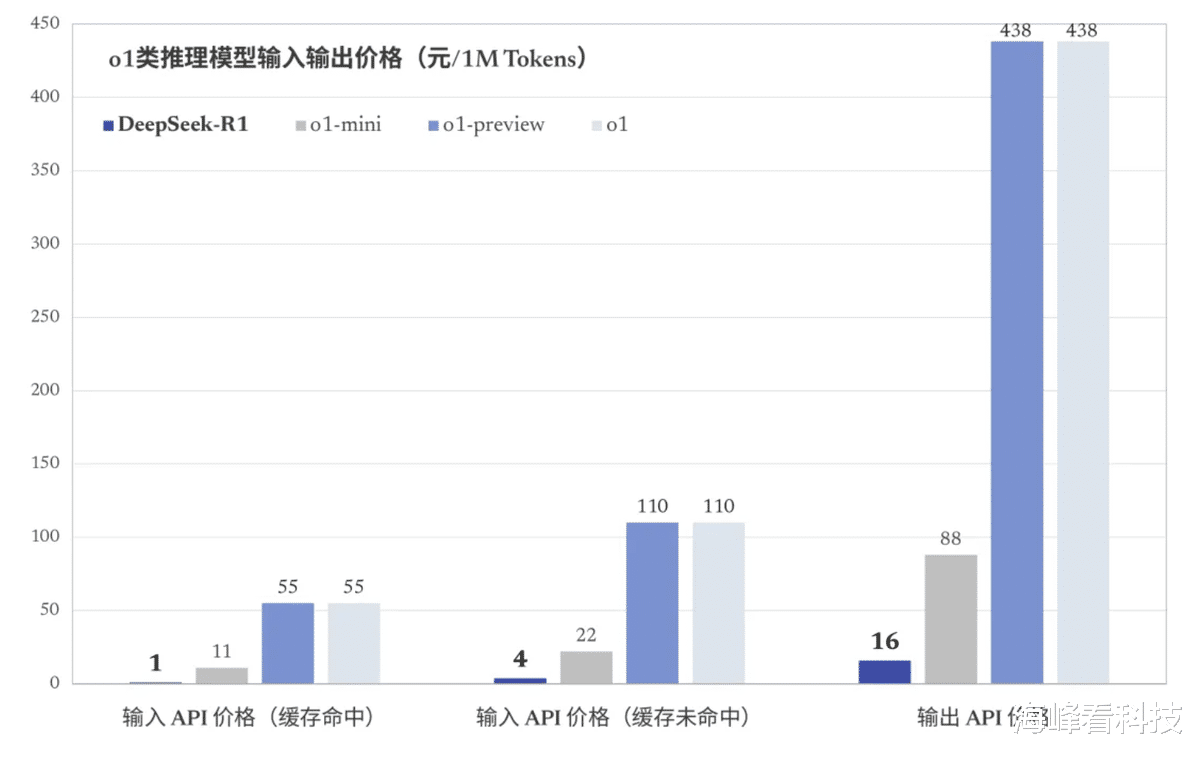
Task: Select the o1-preview bar in cache-hit group
Action: [288, 643]
